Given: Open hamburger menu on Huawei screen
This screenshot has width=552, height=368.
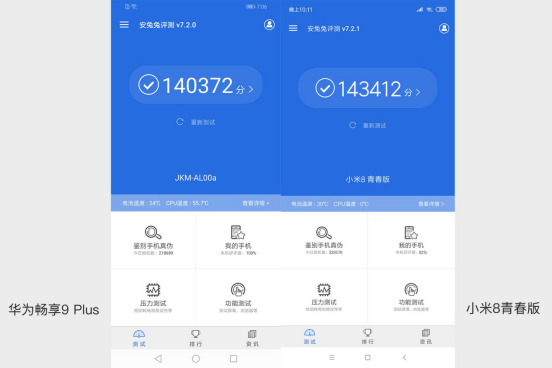Looking at the screenshot, I should click(124, 25).
